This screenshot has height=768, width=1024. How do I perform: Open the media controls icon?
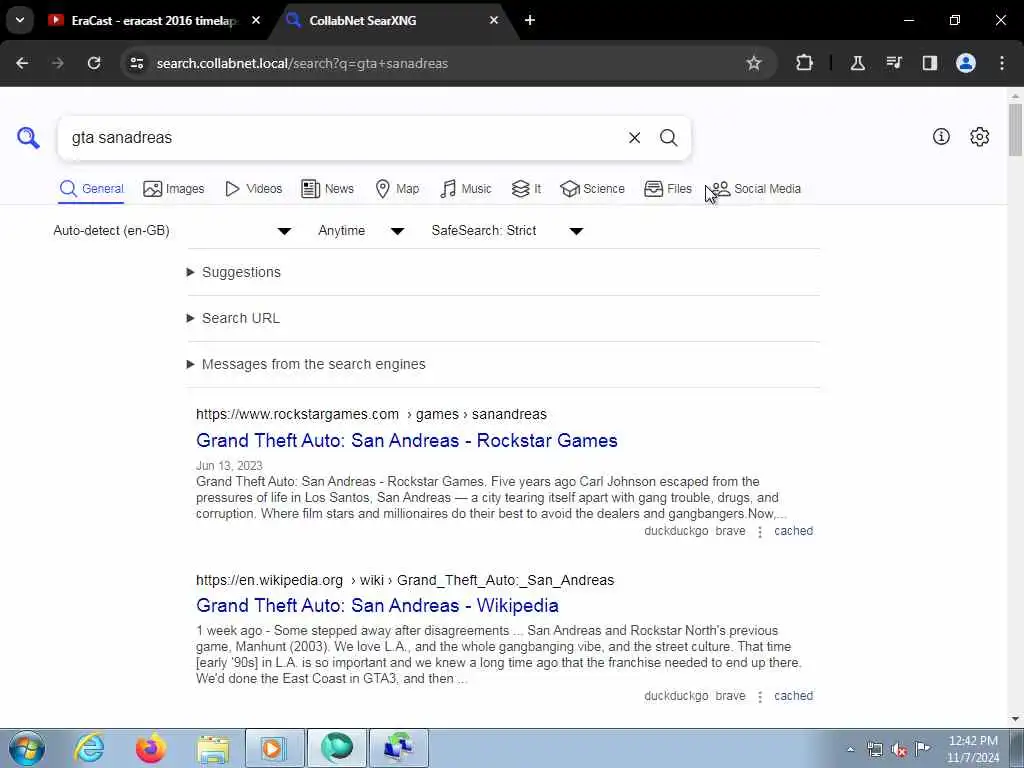tap(893, 63)
